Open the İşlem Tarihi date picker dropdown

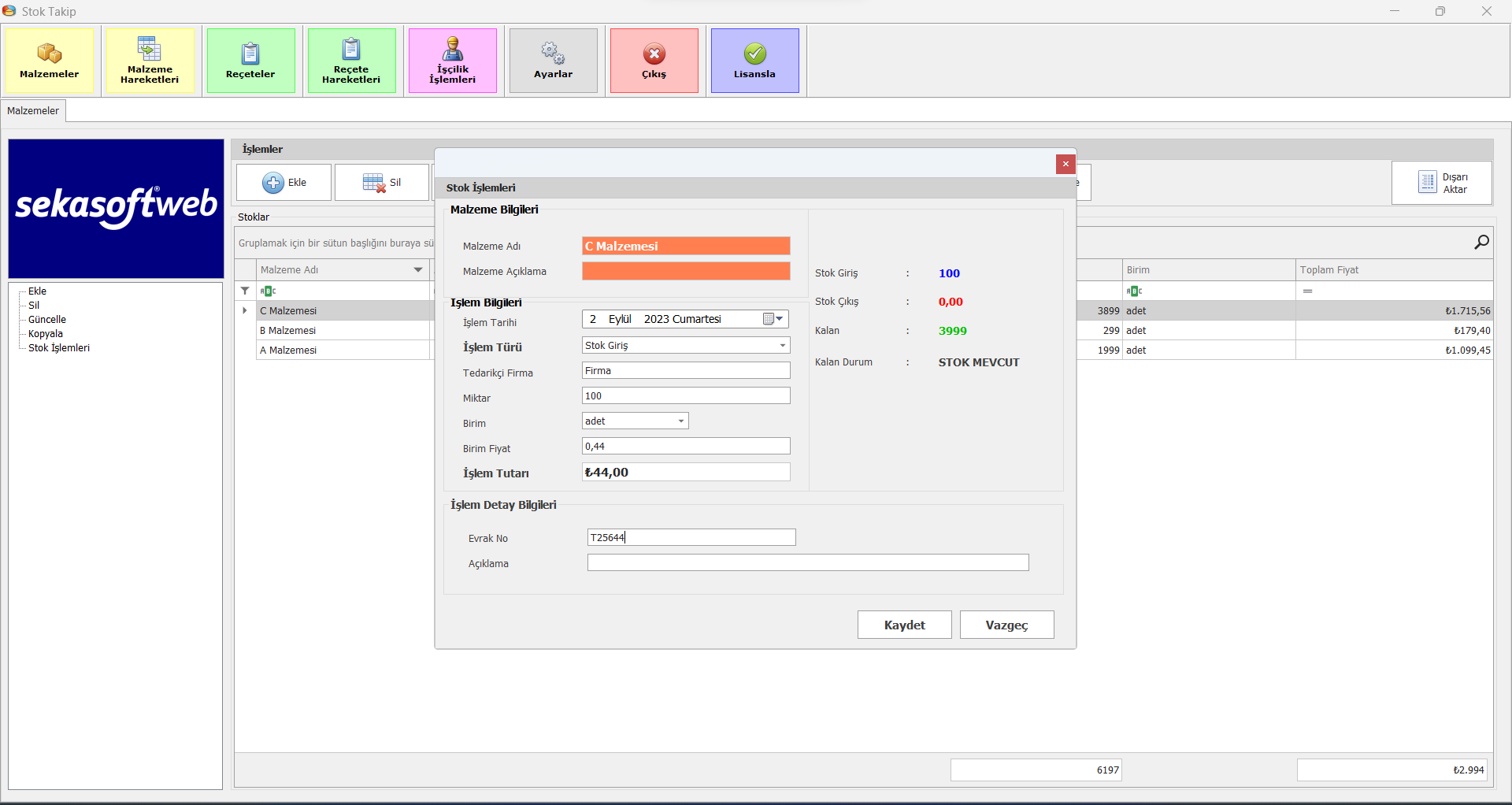pyautogui.click(x=779, y=319)
